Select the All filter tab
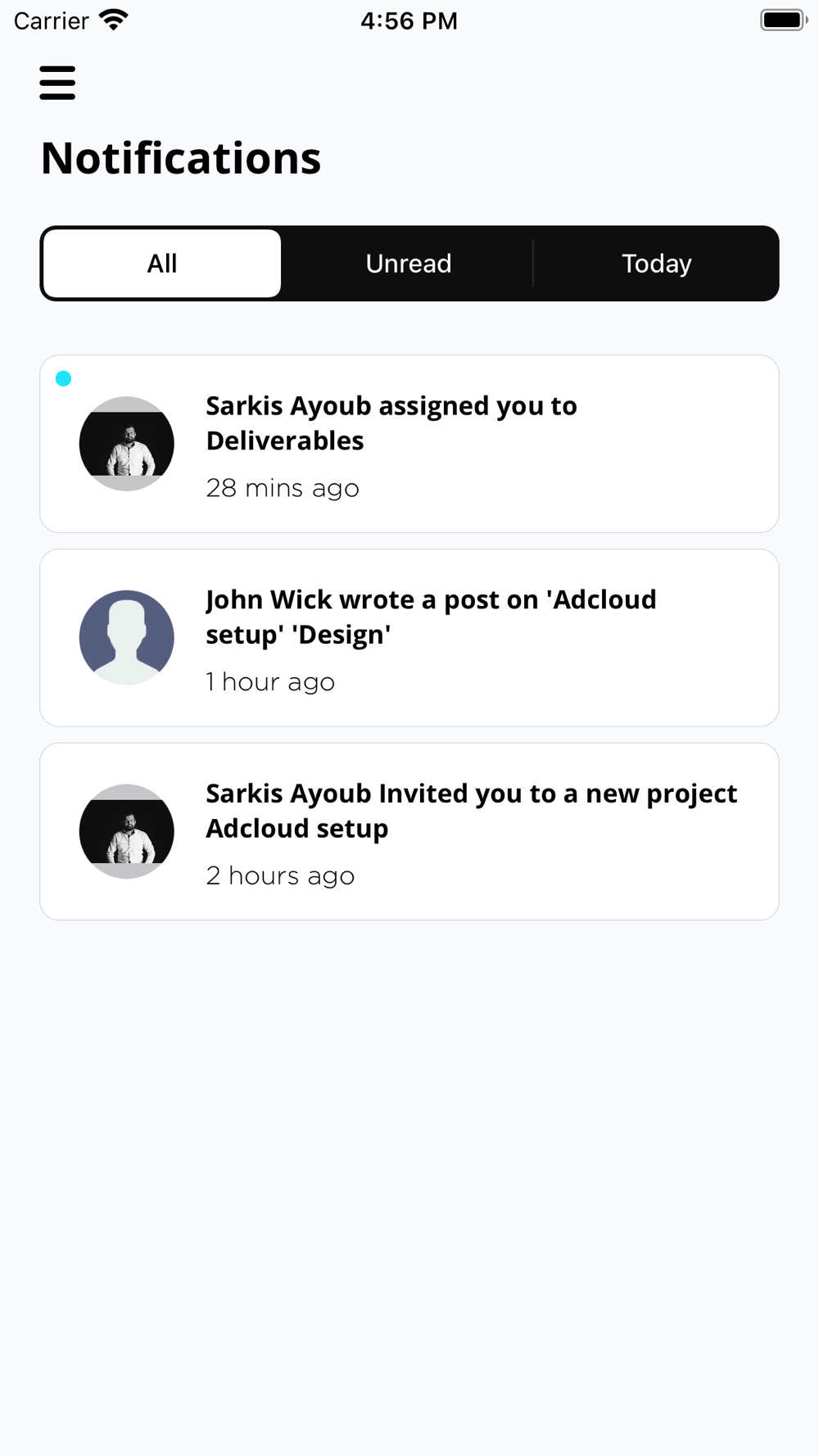 pyautogui.click(x=162, y=264)
